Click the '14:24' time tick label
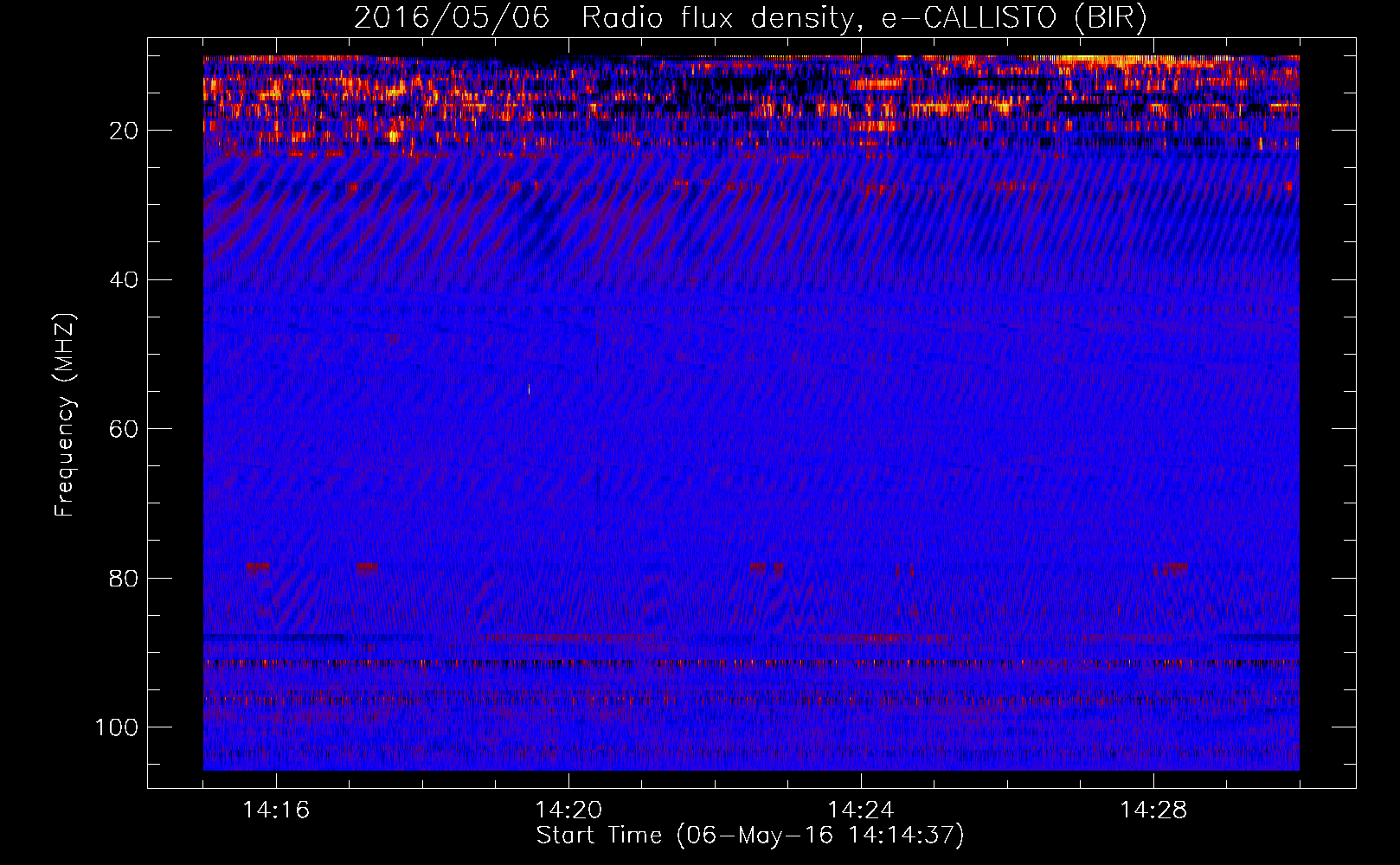 (861, 811)
